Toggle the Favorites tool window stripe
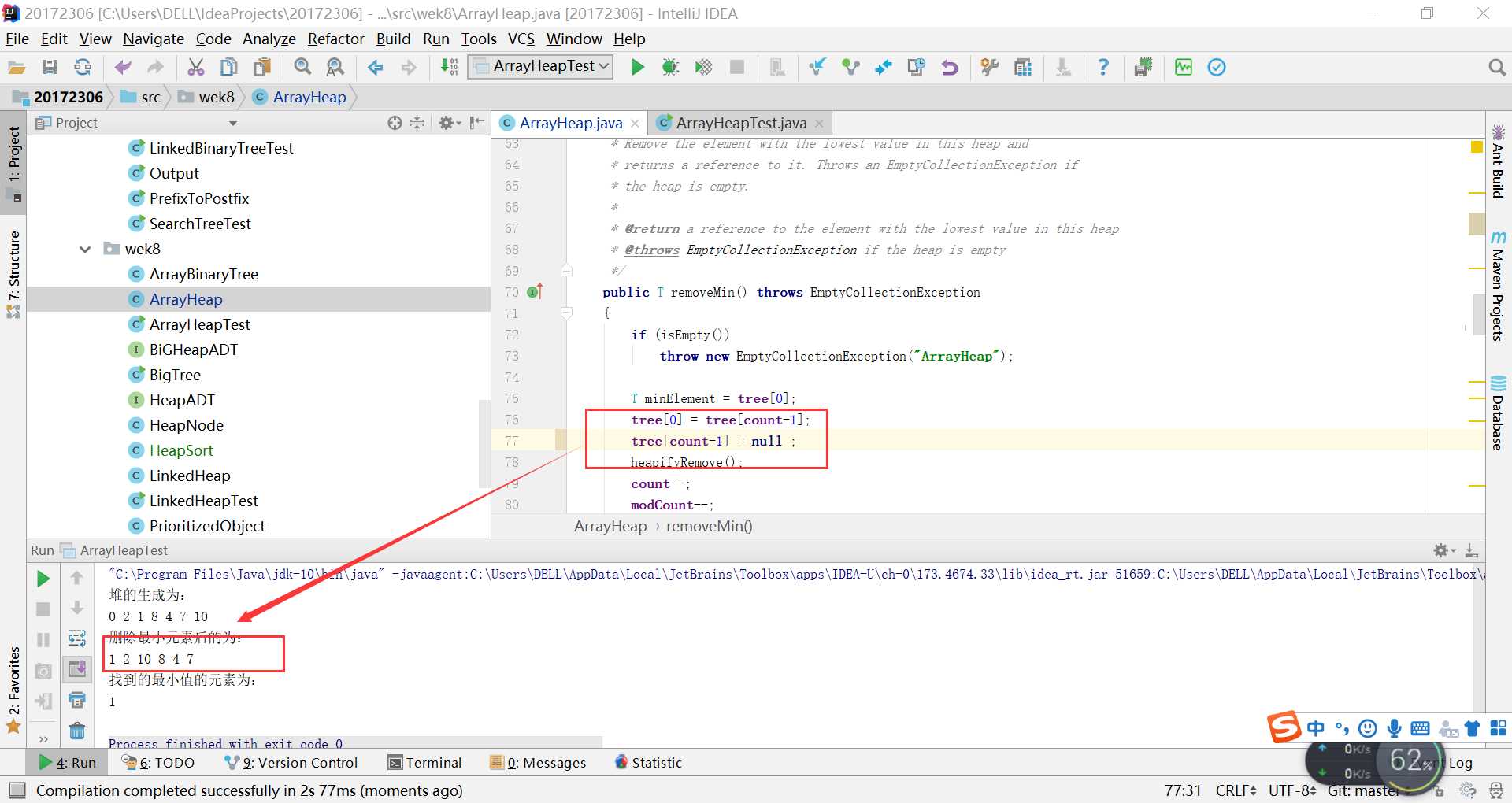Image resolution: width=1512 pixels, height=803 pixels. click(x=14, y=690)
